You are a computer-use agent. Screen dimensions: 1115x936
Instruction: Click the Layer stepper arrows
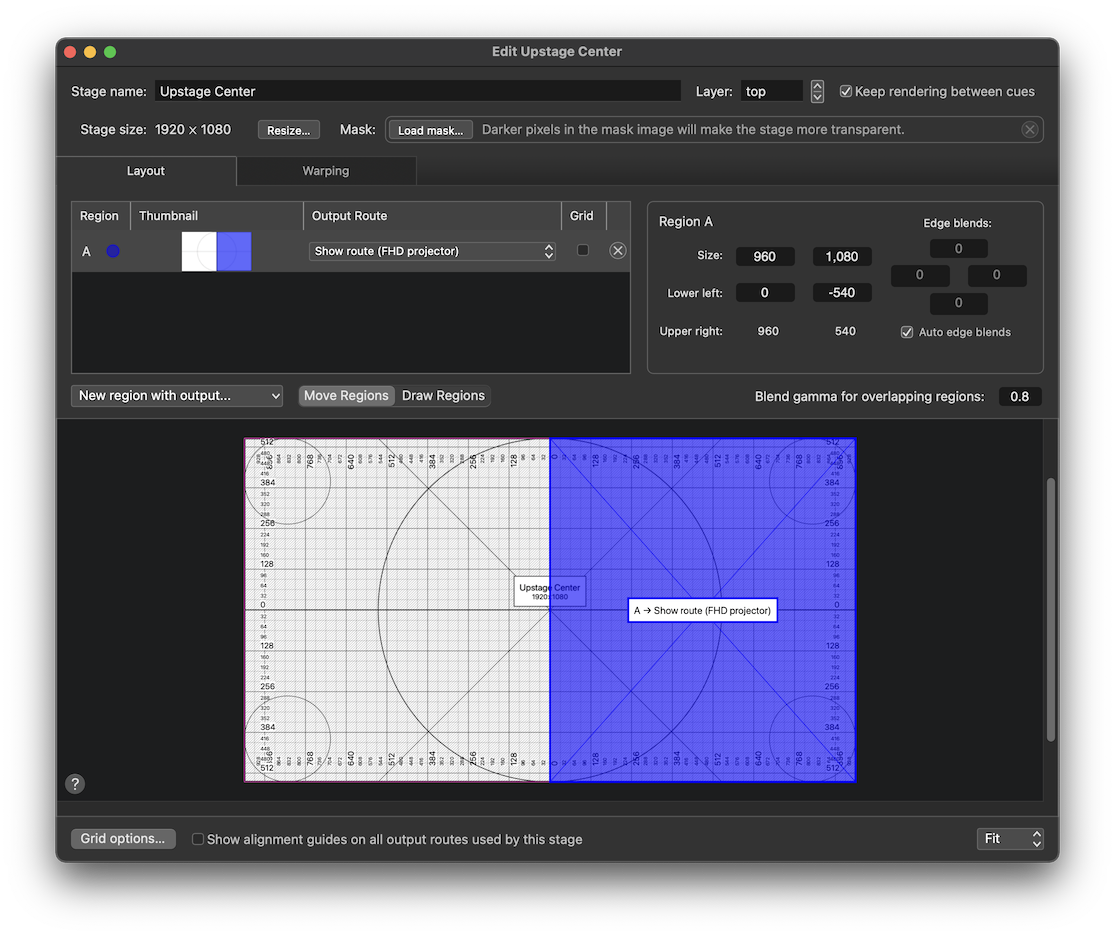point(817,91)
